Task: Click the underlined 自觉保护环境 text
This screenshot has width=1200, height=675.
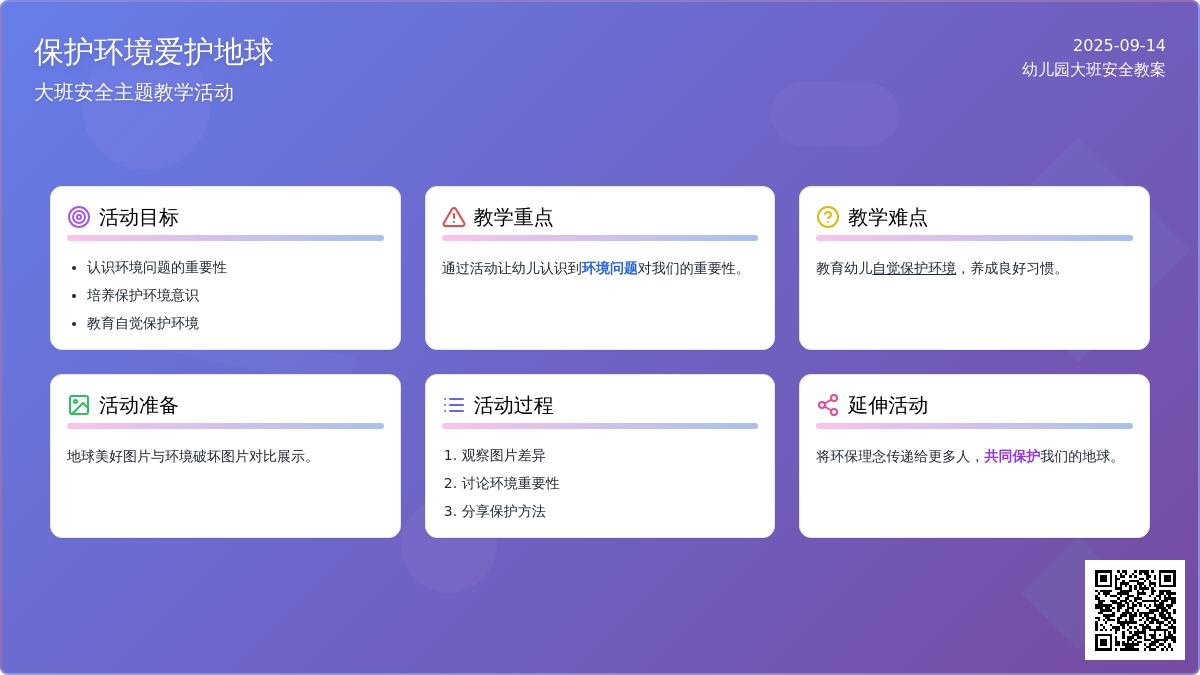Action: 914,268
